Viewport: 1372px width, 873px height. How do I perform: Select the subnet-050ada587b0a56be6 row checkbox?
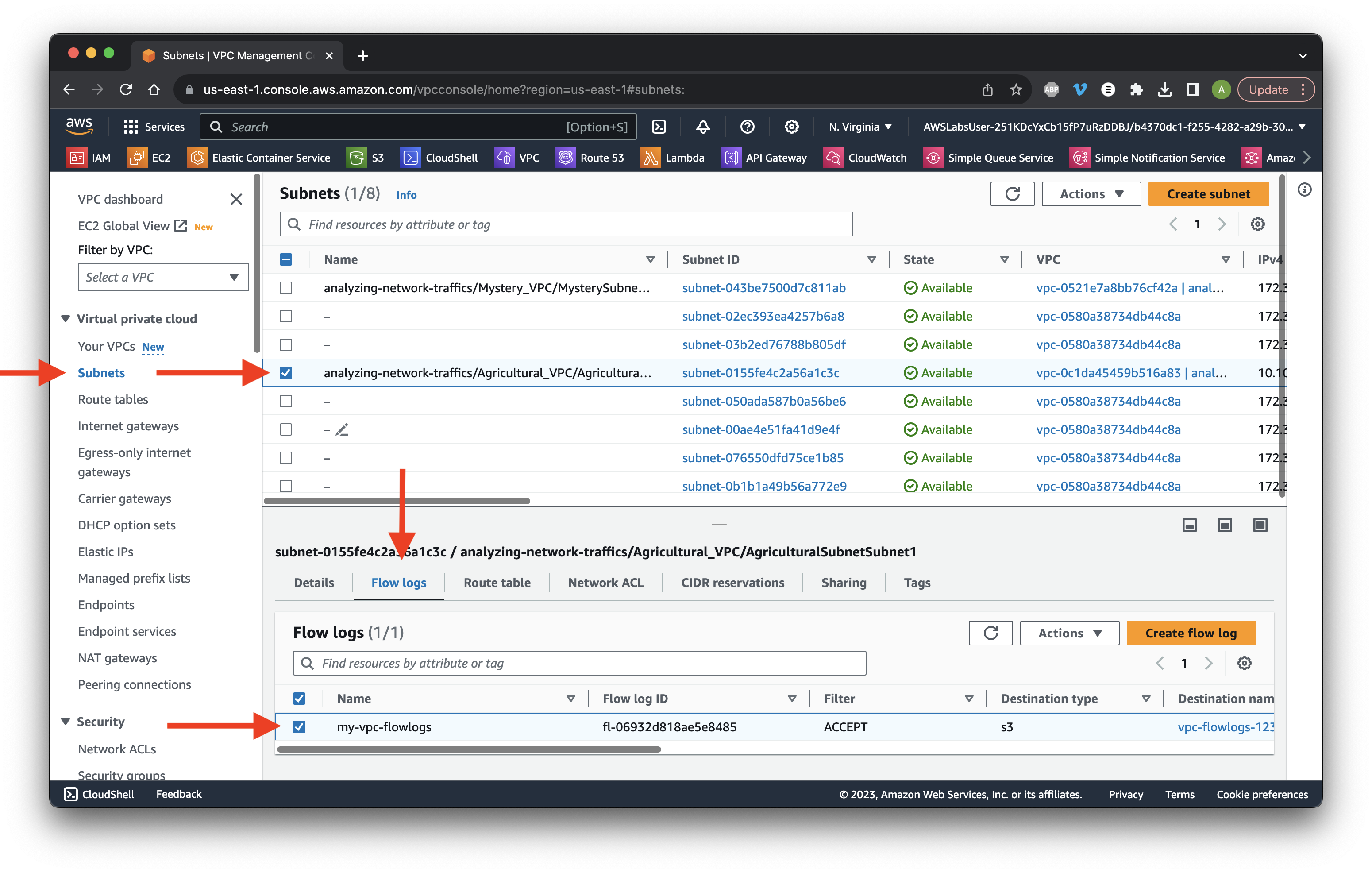click(x=286, y=401)
